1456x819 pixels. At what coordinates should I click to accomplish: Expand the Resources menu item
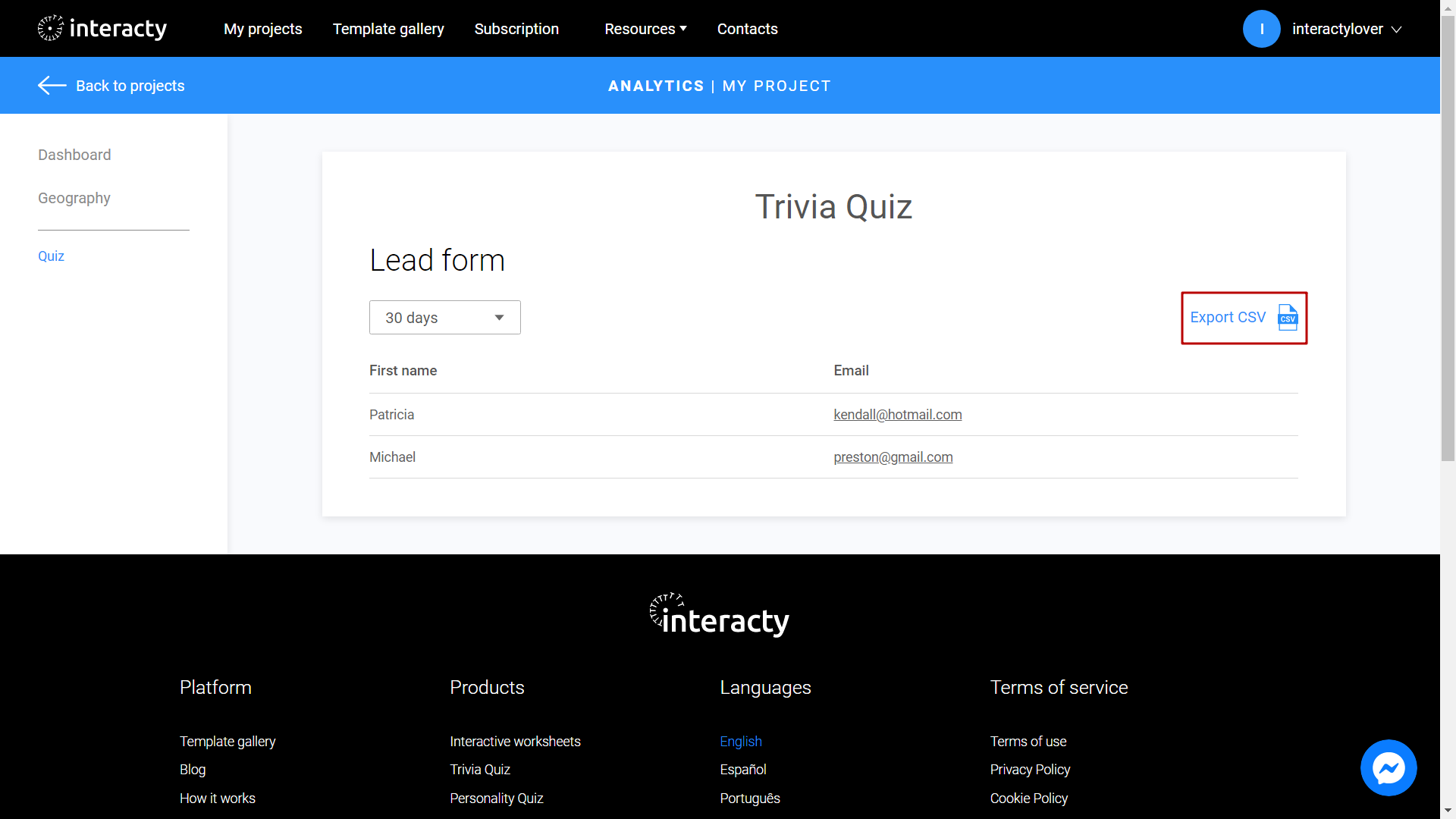click(645, 29)
